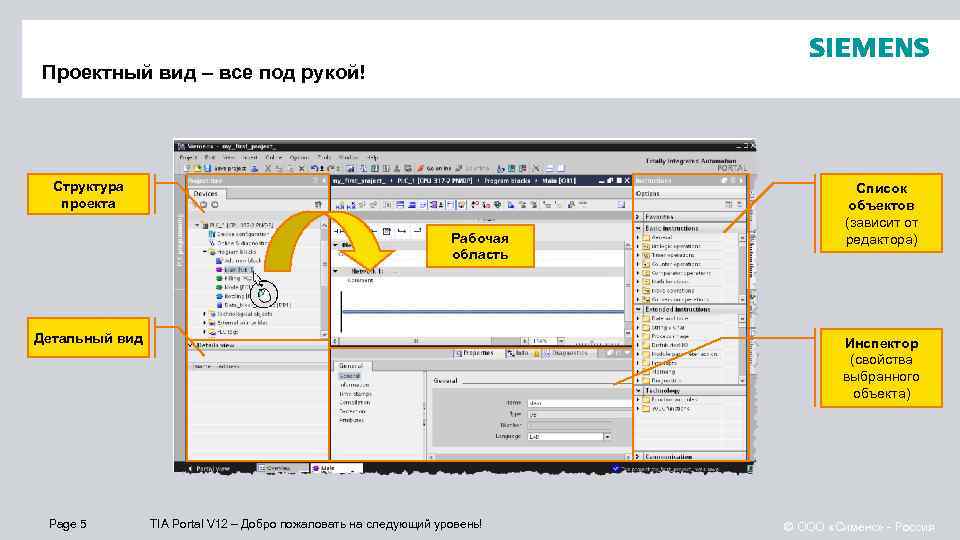960x540 pixels.
Task: Switch to the Devices tab
Action: pos(205,193)
